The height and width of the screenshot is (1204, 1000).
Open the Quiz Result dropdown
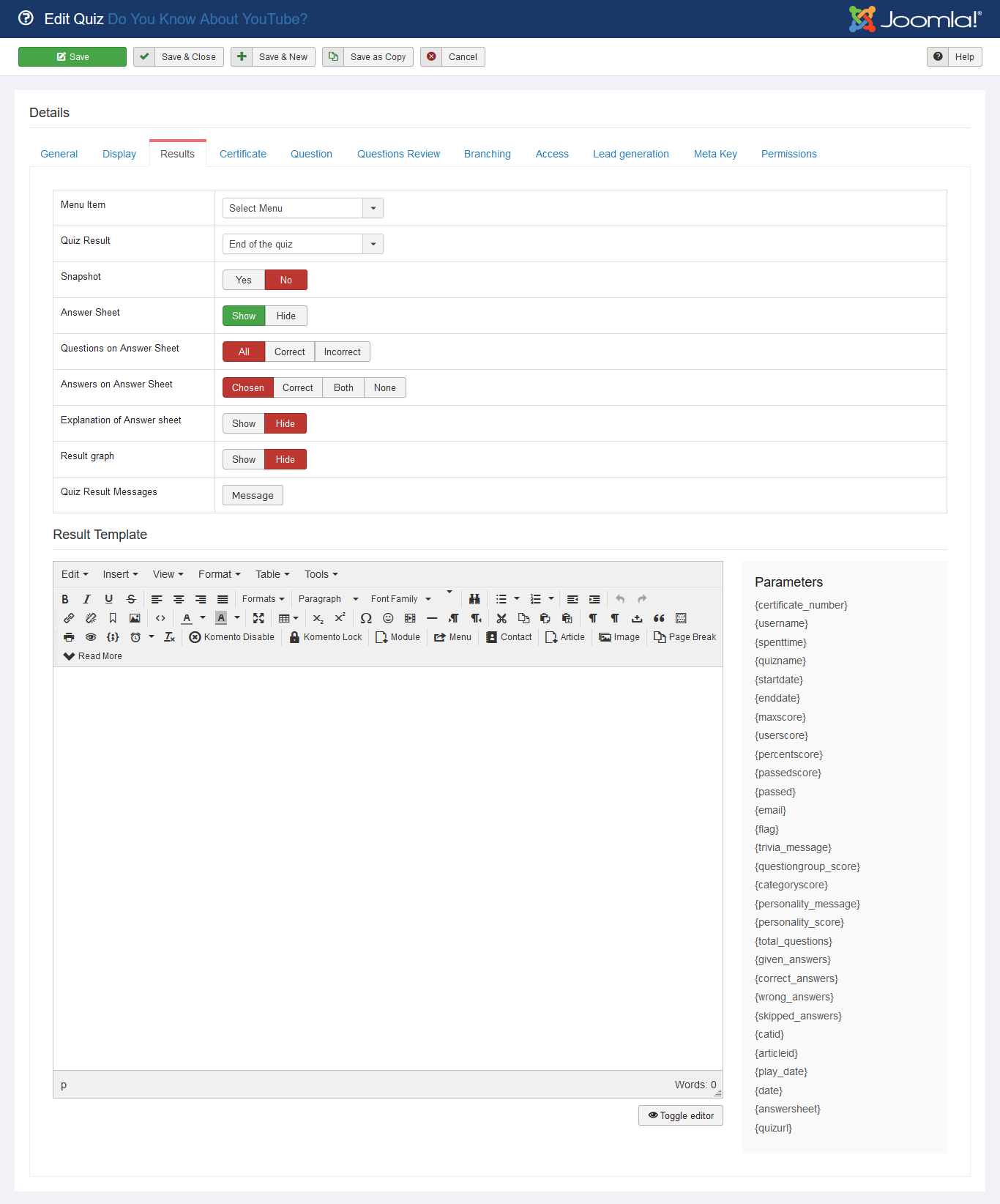tap(302, 244)
